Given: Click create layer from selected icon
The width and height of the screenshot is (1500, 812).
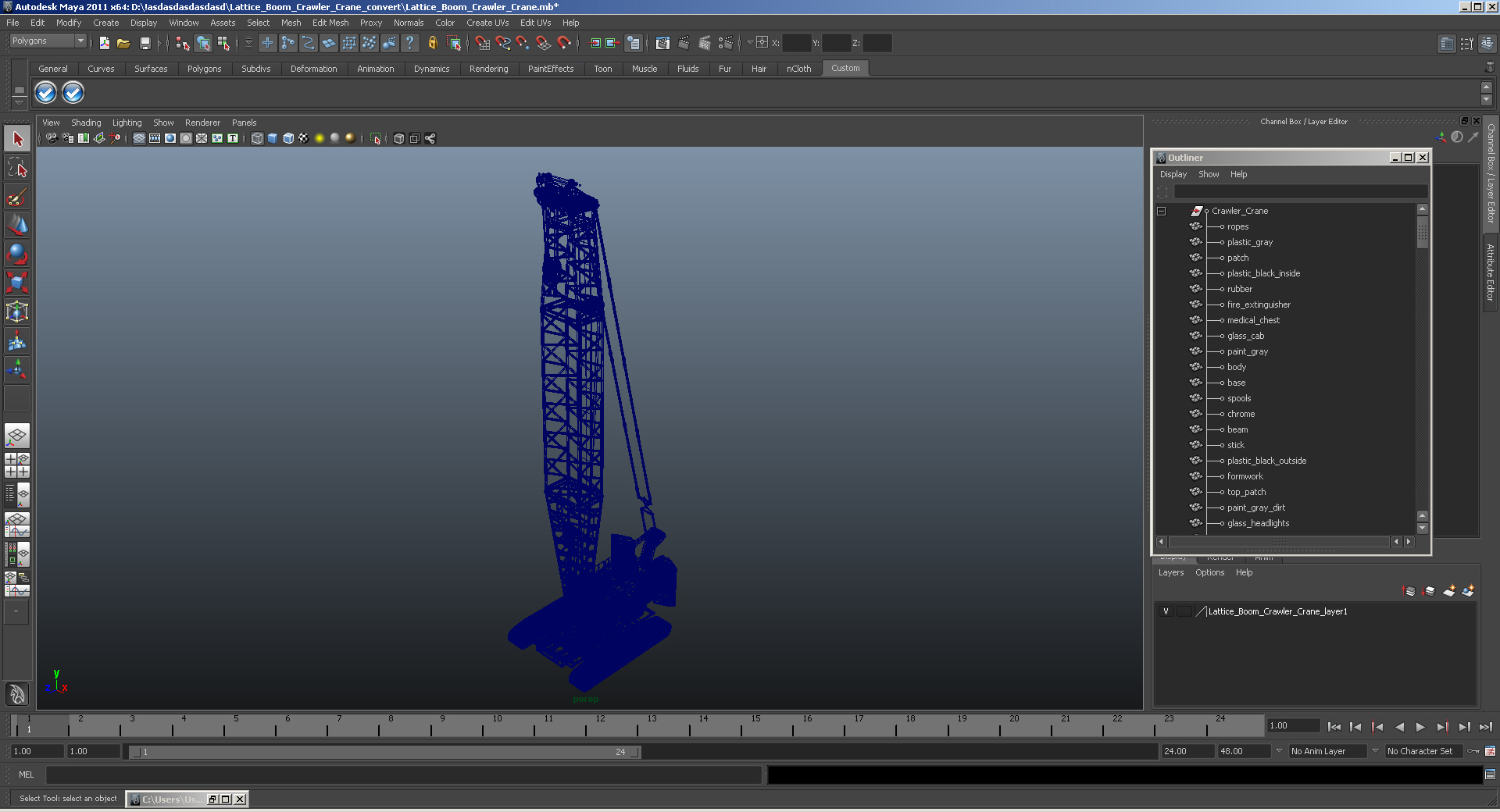Looking at the screenshot, I should pyautogui.click(x=1468, y=591).
